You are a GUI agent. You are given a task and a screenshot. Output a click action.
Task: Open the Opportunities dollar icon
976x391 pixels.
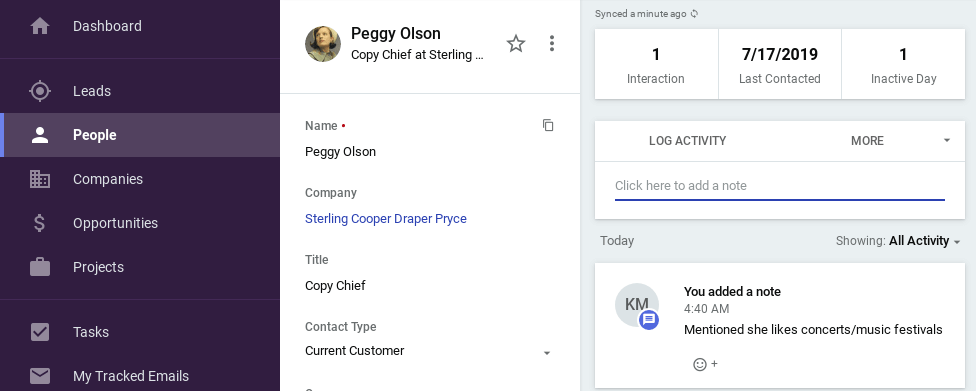[x=39, y=223]
